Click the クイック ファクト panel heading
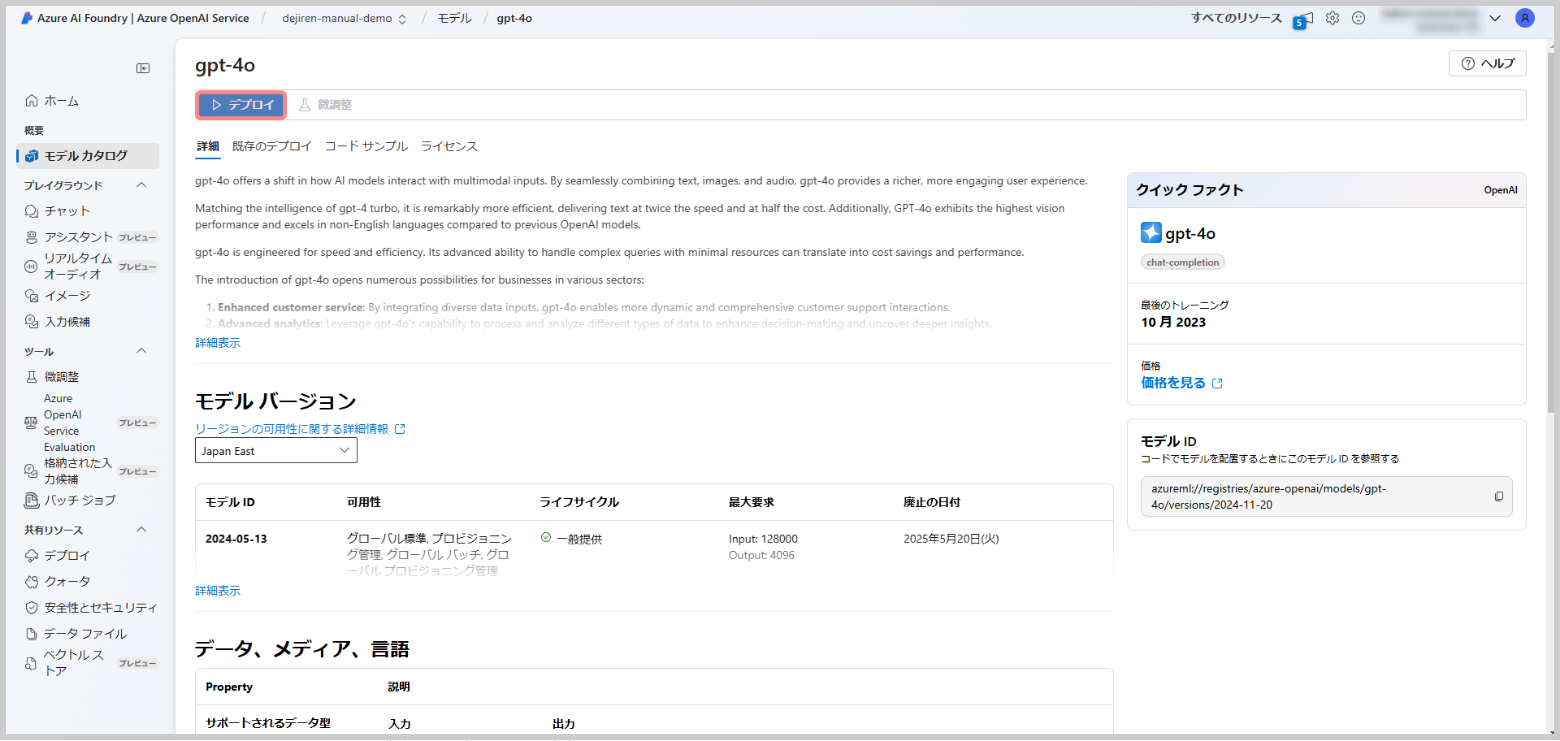The image size is (1560, 741). point(1190,190)
